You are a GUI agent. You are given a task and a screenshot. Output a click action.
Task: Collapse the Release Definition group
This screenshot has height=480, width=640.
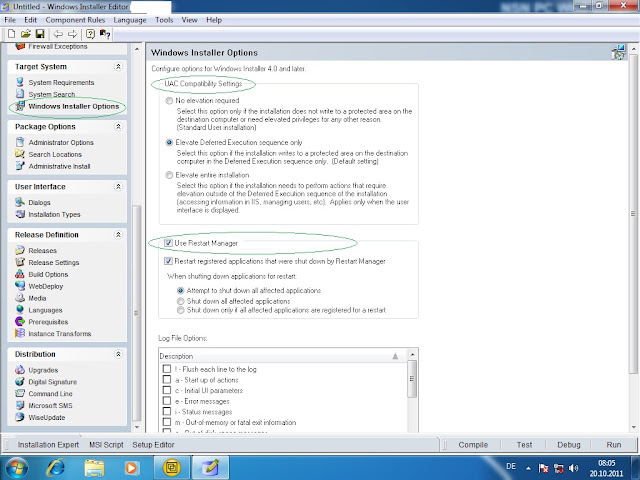coord(118,235)
